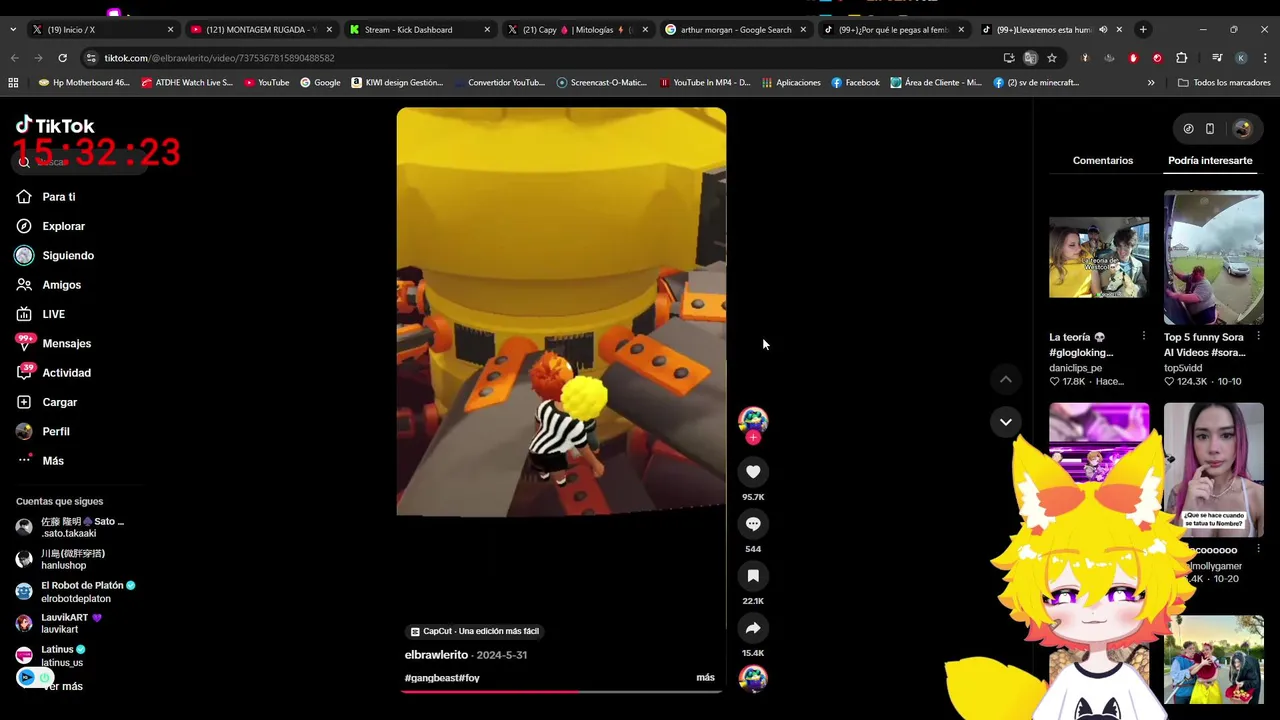Open options for La teoría video
This screenshot has height=720, width=1280.
(x=1143, y=337)
